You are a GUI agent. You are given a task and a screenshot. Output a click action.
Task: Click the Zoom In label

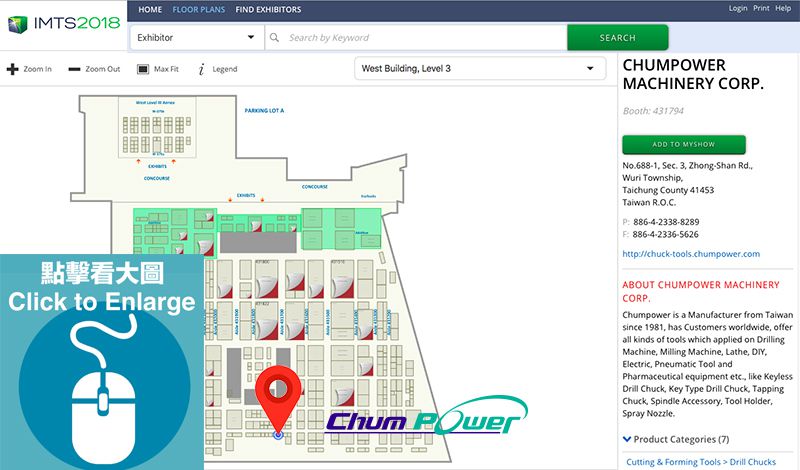[x=37, y=69]
